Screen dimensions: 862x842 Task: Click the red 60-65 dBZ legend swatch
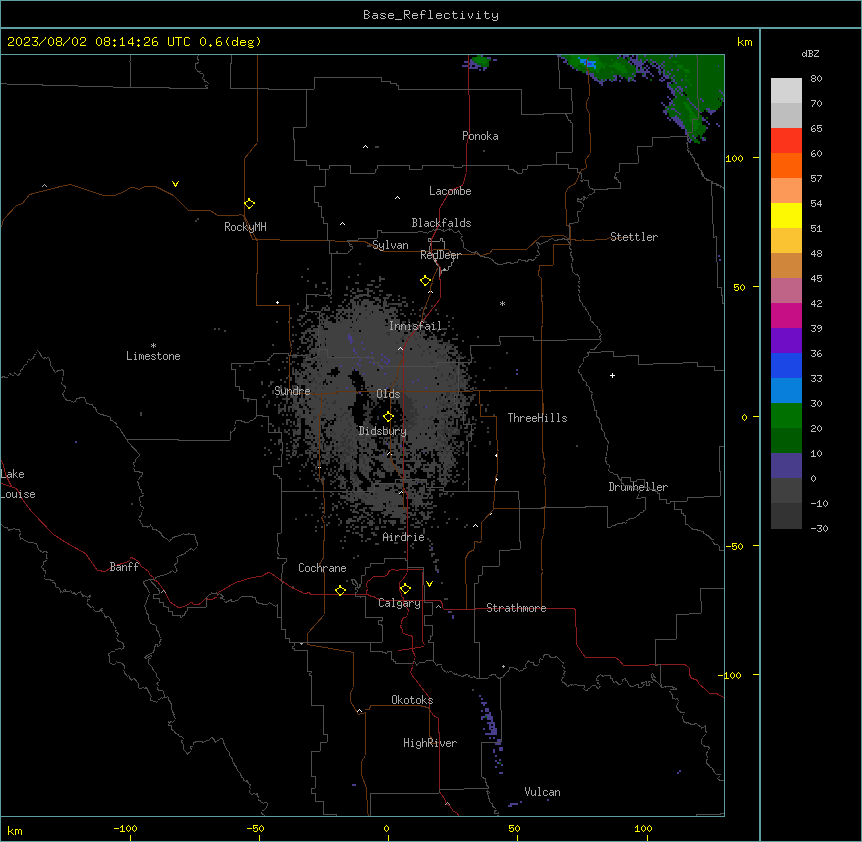point(786,140)
